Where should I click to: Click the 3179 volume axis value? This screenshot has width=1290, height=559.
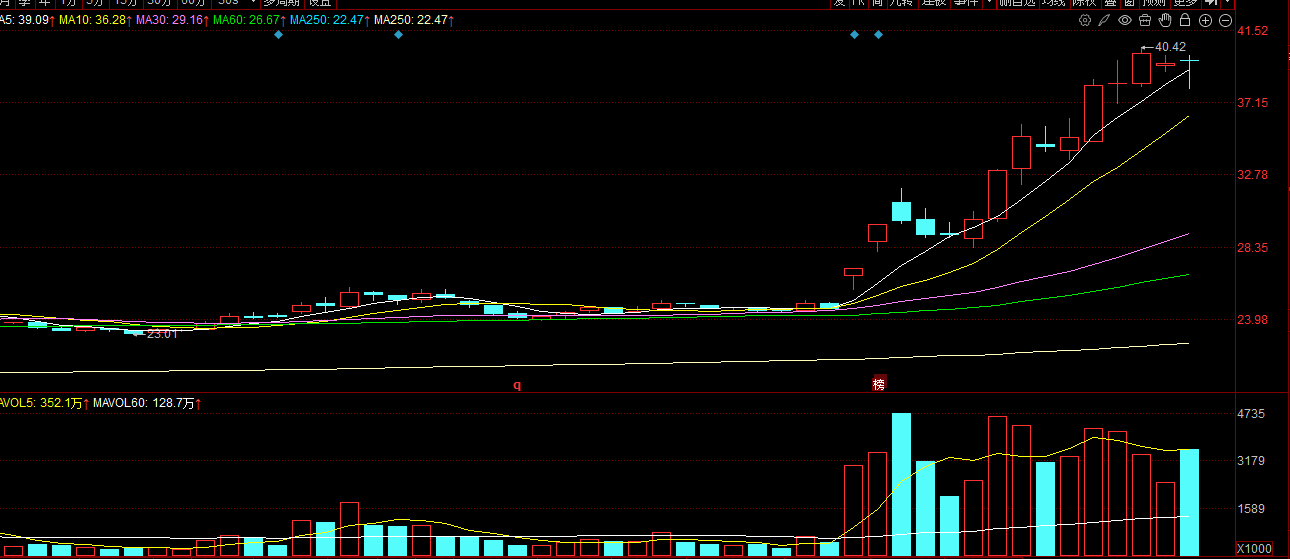pyautogui.click(x=1251, y=461)
